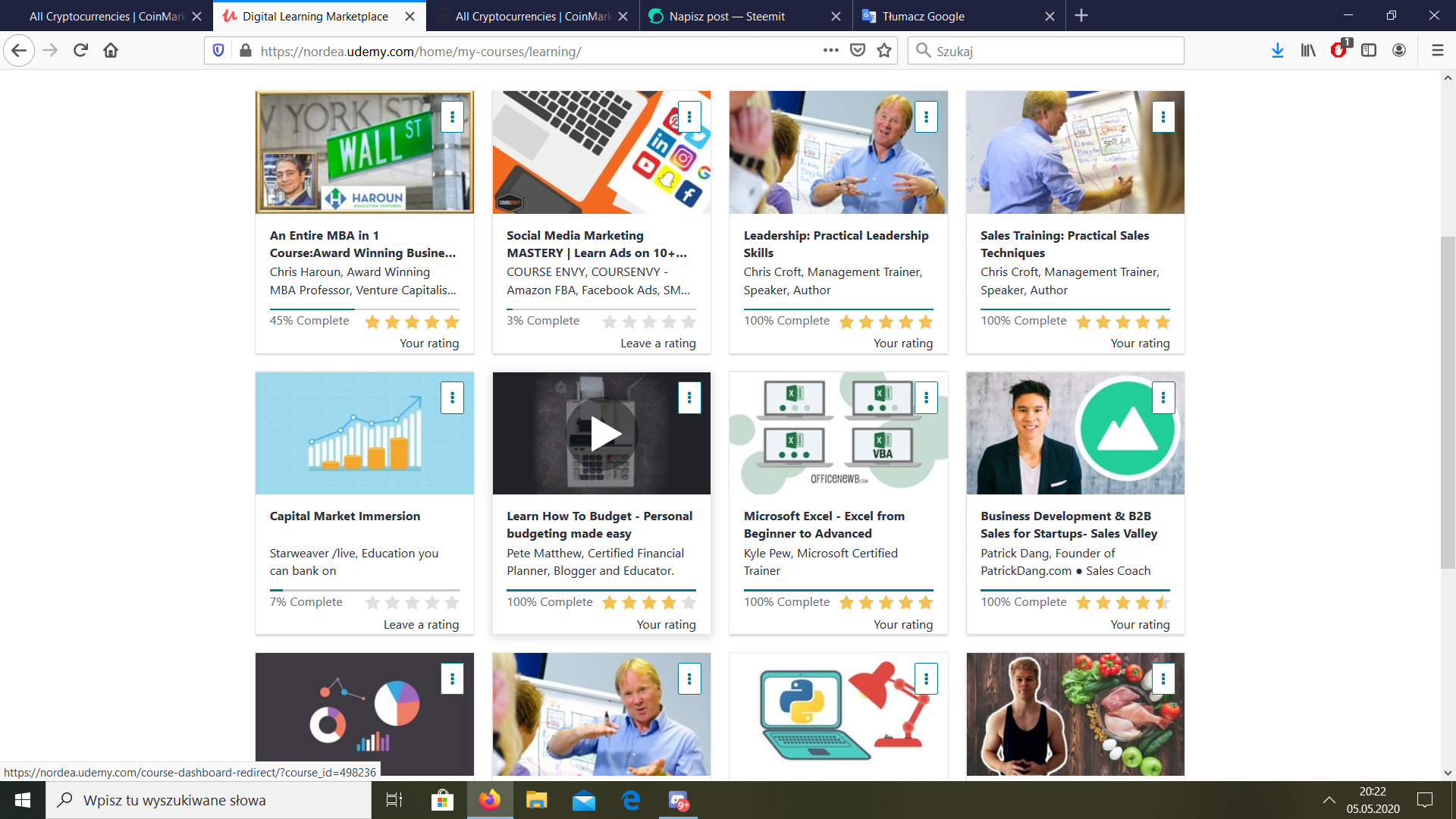Click the Opera extension icon with badge

[1338, 51]
